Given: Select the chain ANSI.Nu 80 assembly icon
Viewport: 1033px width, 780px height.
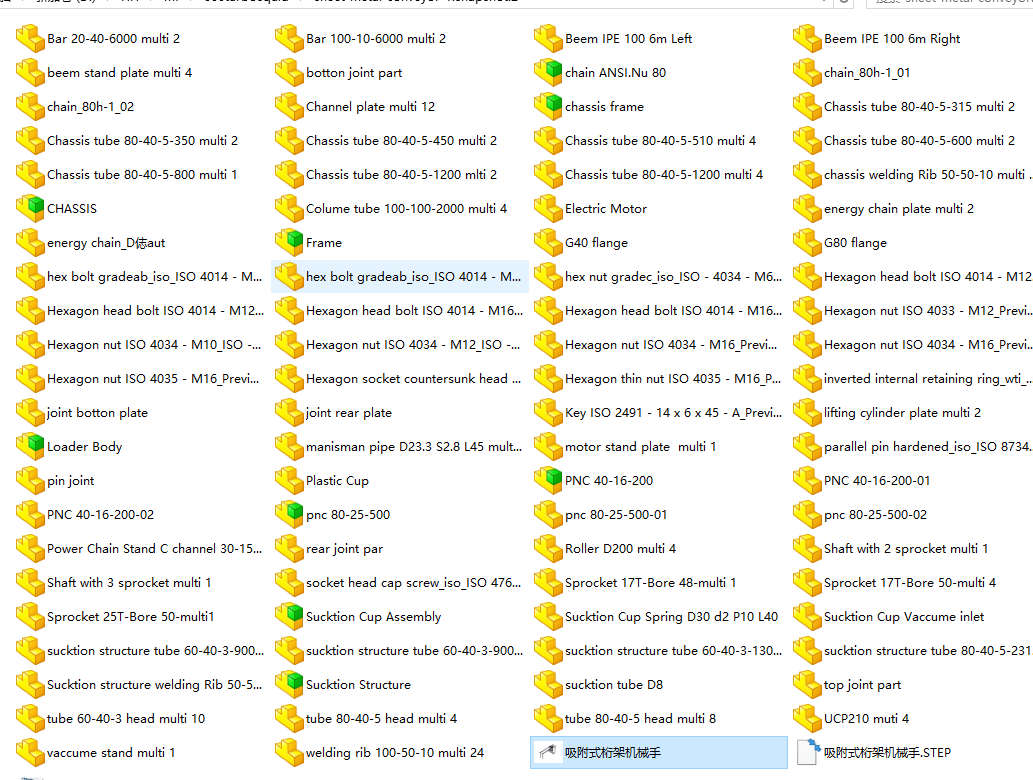Looking at the screenshot, I should tap(548, 73).
